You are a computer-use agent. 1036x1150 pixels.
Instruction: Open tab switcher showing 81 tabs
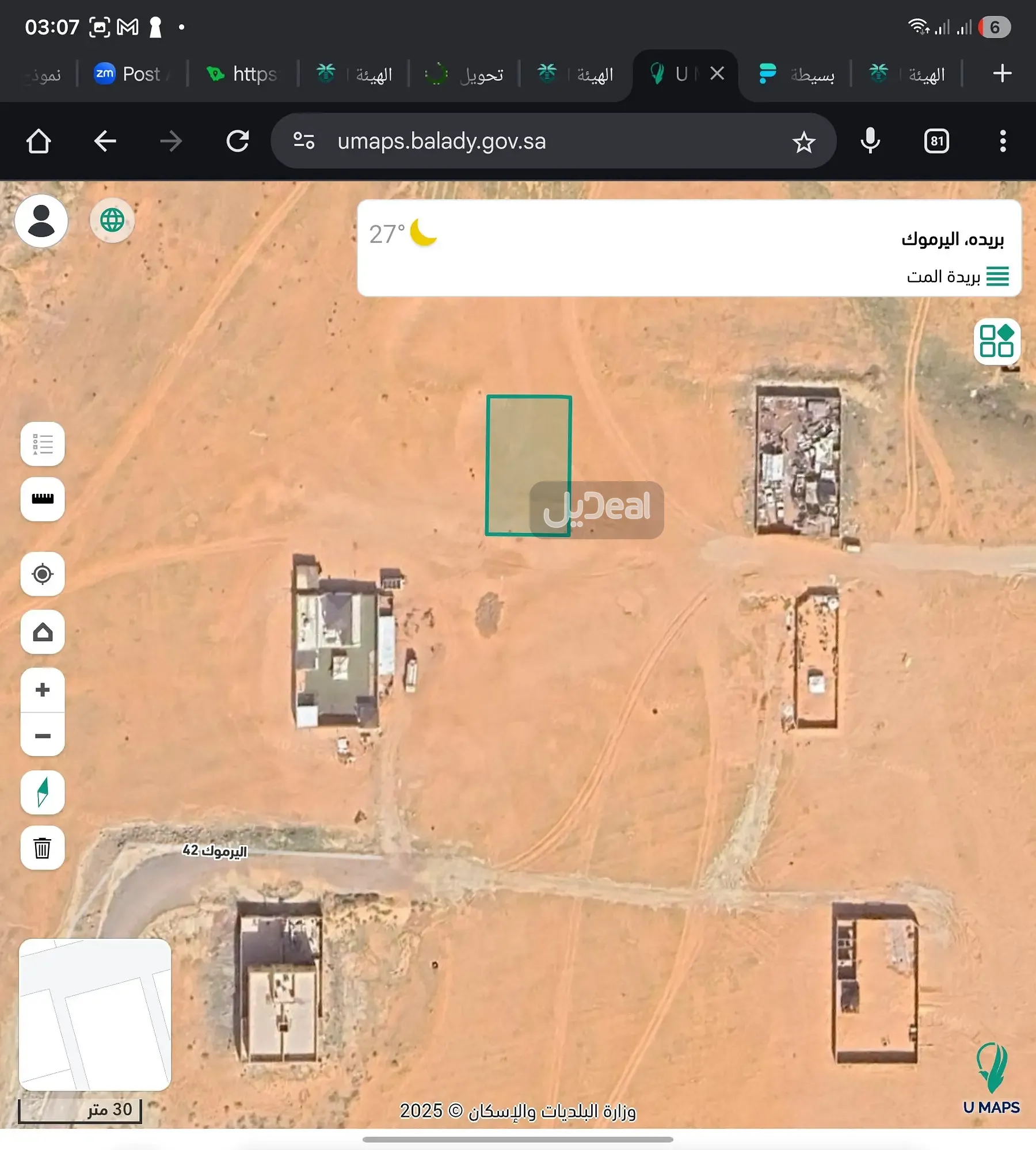tap(936, 141)
